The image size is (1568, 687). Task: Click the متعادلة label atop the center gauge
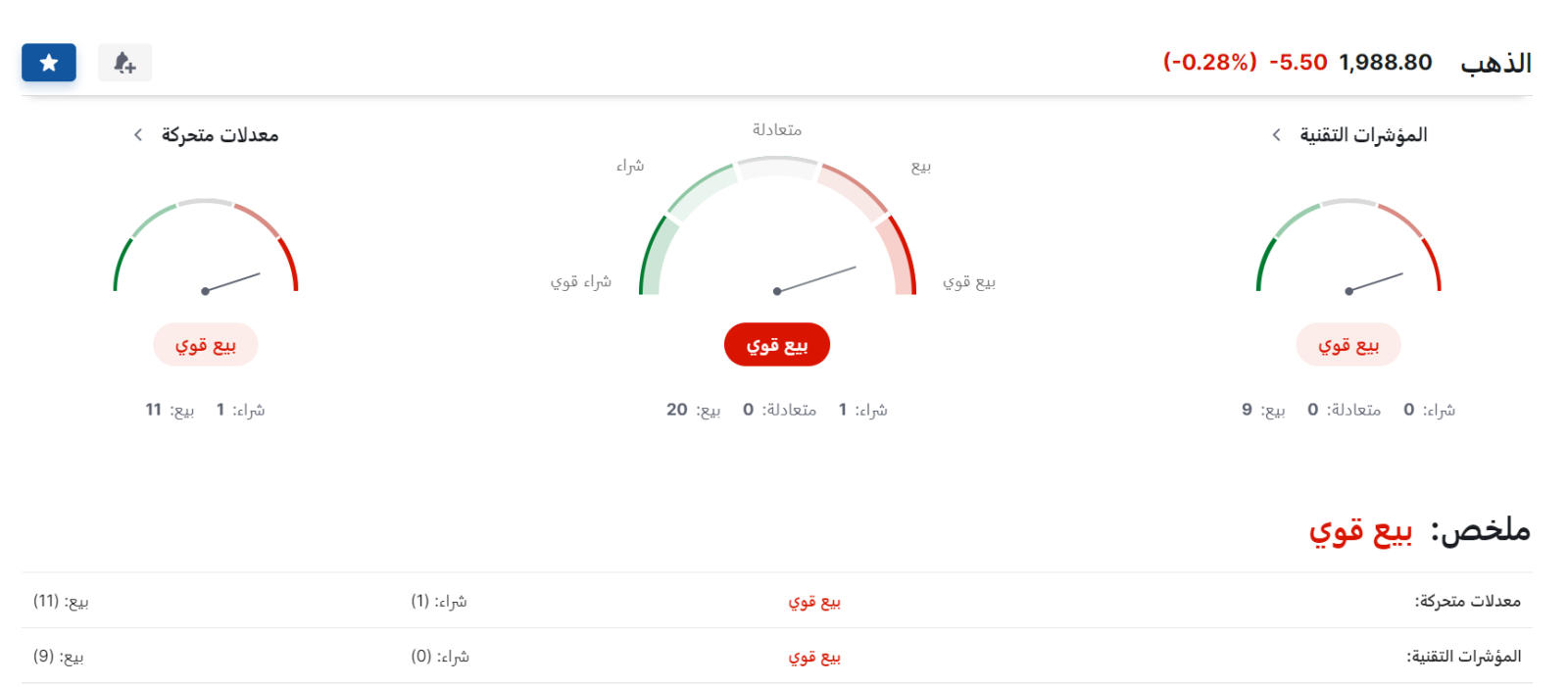coord(777,129)
